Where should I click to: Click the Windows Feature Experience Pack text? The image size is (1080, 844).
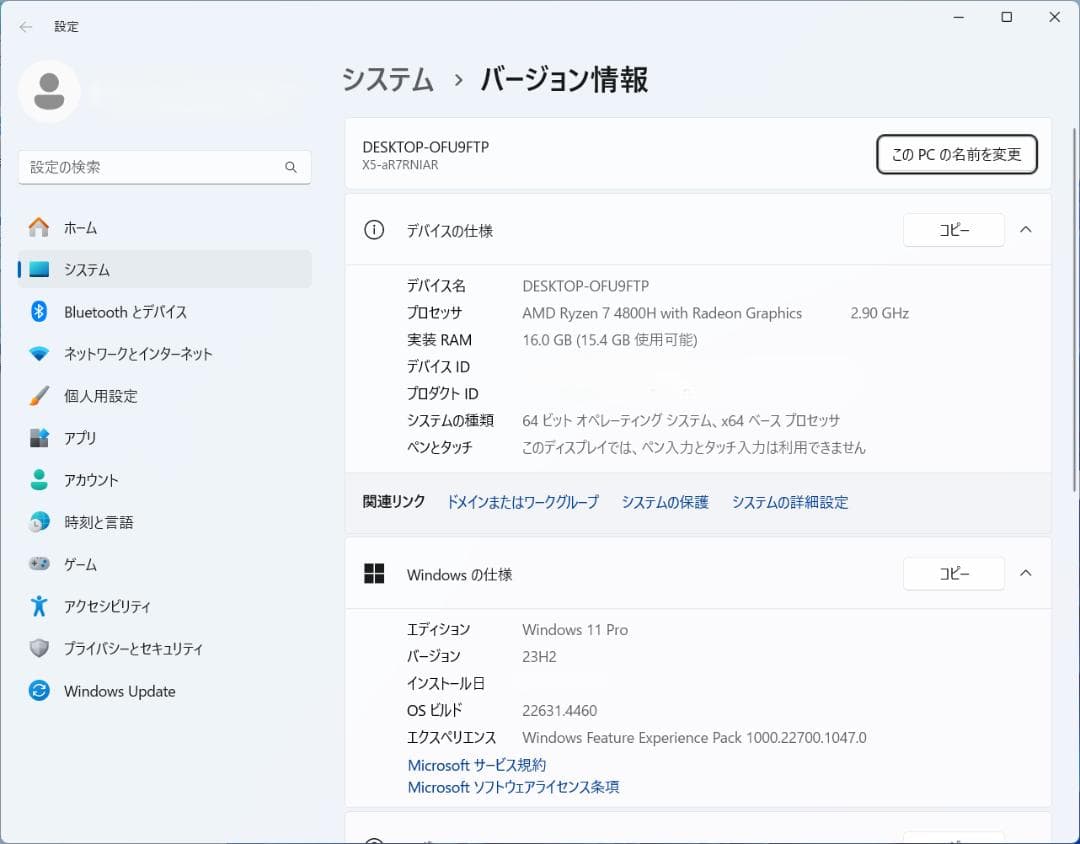(x=694, y=738)
